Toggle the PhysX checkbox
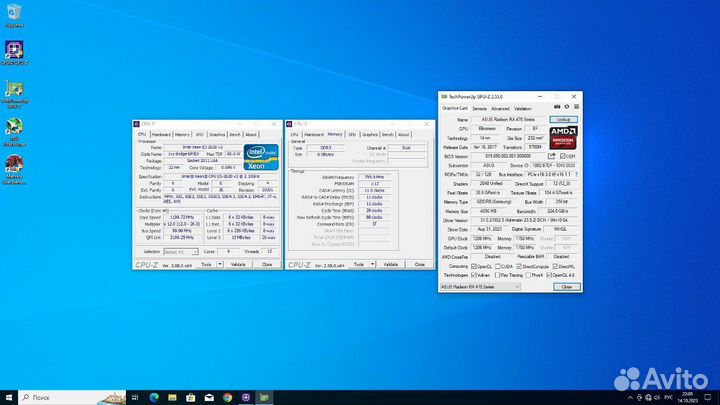Screen dimensions: 720x405 (x=528, y=275)
